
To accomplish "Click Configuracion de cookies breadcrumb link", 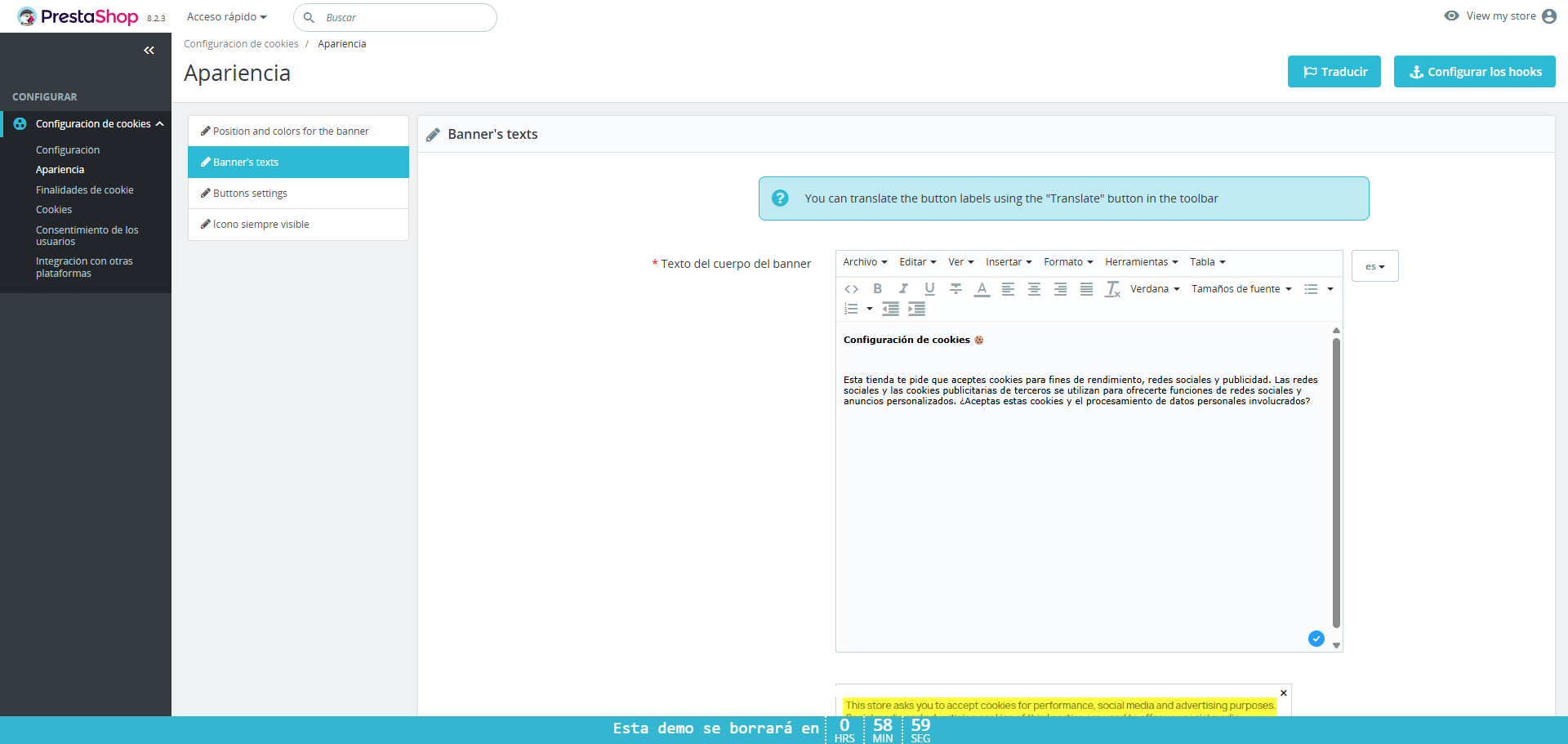I will tap(241, 44).
